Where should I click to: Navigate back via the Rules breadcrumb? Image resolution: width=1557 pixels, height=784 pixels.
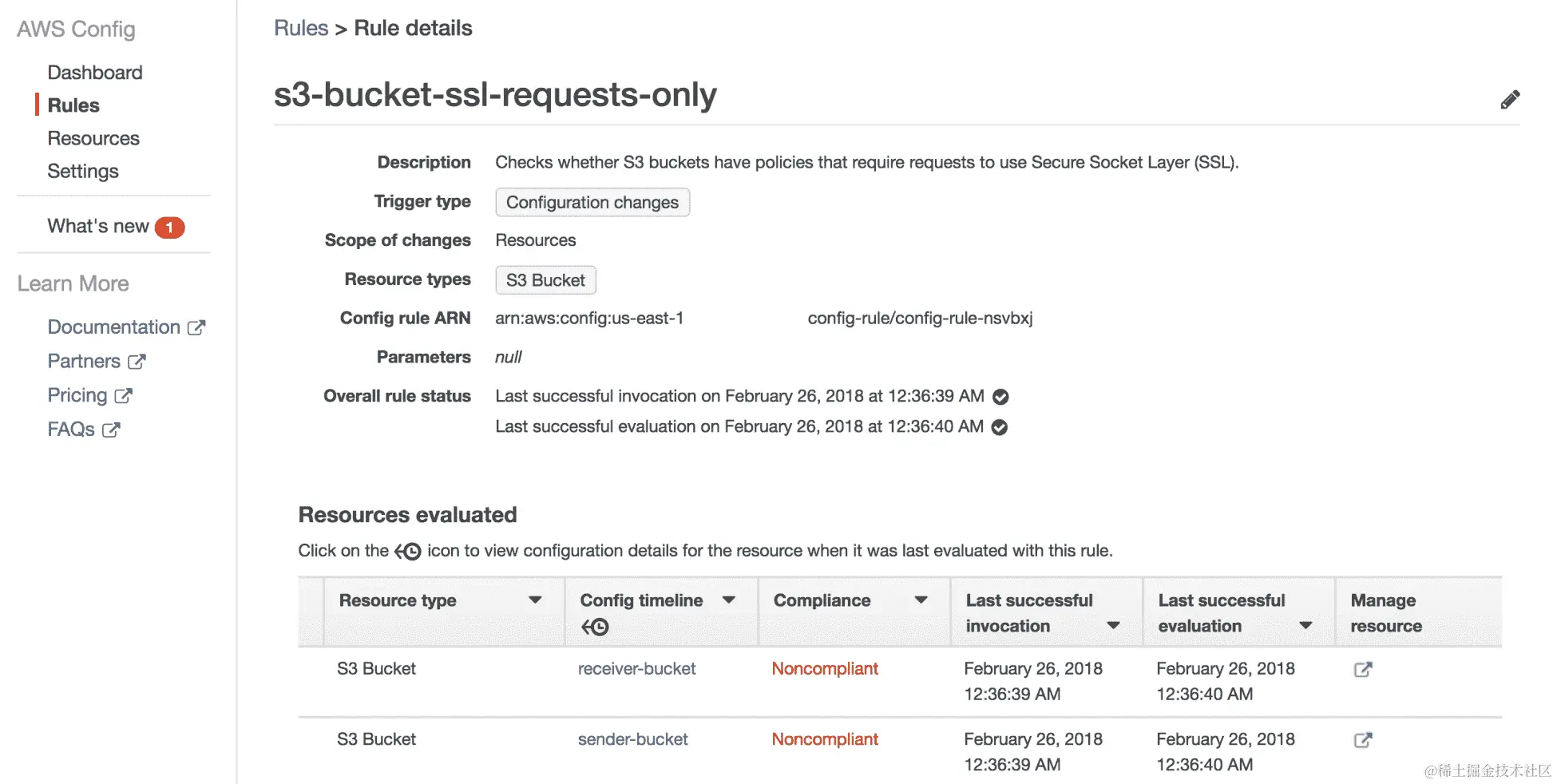pyautogui.click(x=301, y=28)
